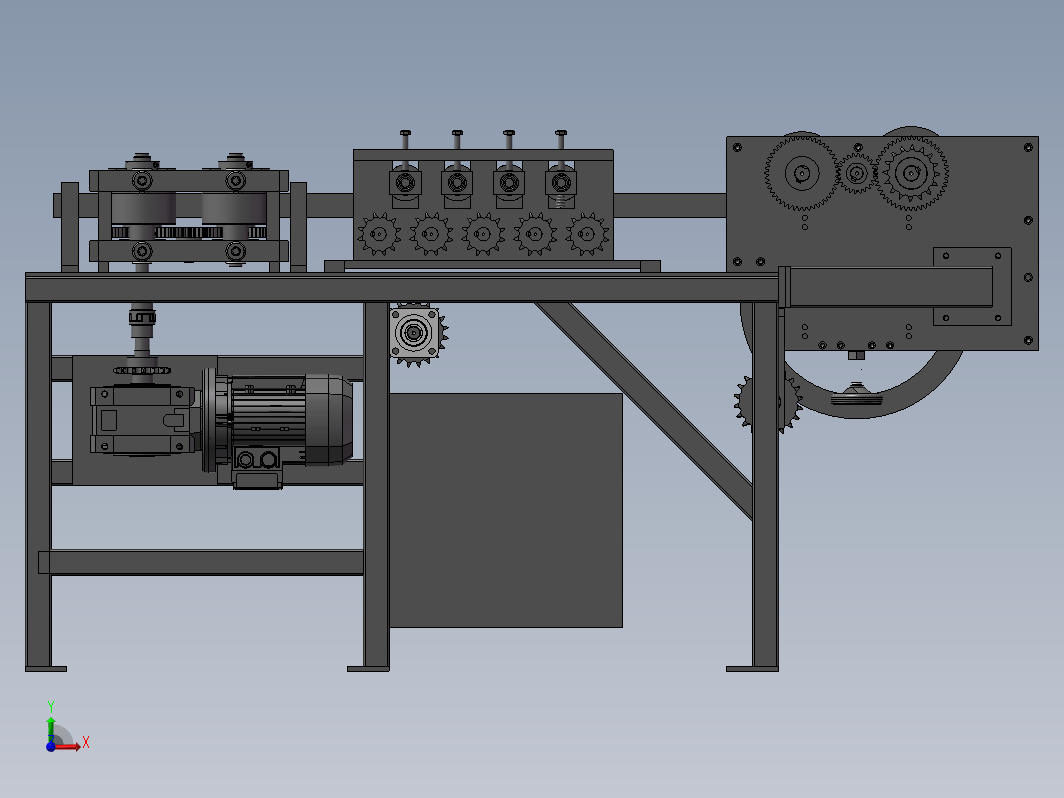Select the motor's rounded fan cover end

tap(329, 420)
